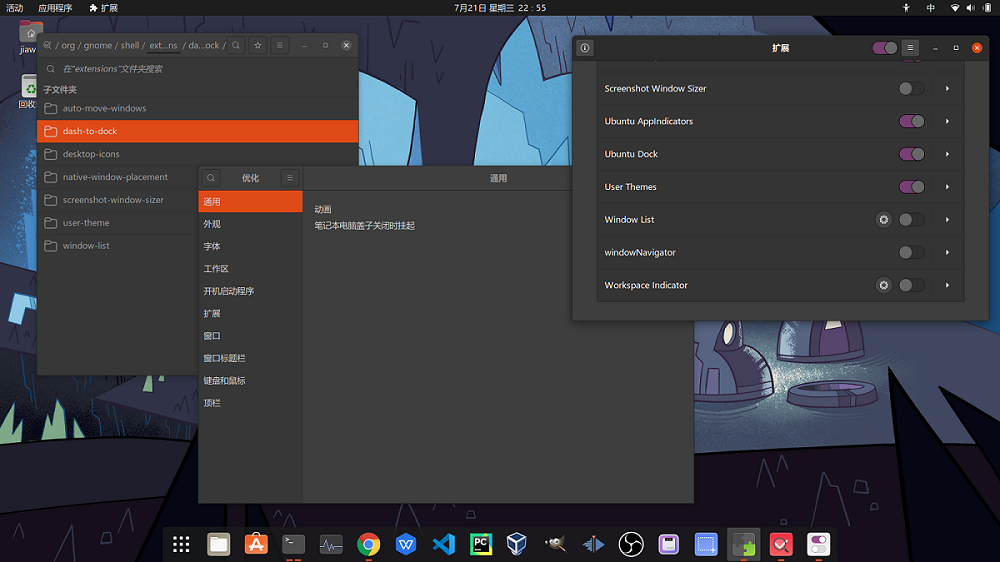Click the info icon in Extensions window
Viewport: 1000px width, 562px height.
[x=585, y=48]
